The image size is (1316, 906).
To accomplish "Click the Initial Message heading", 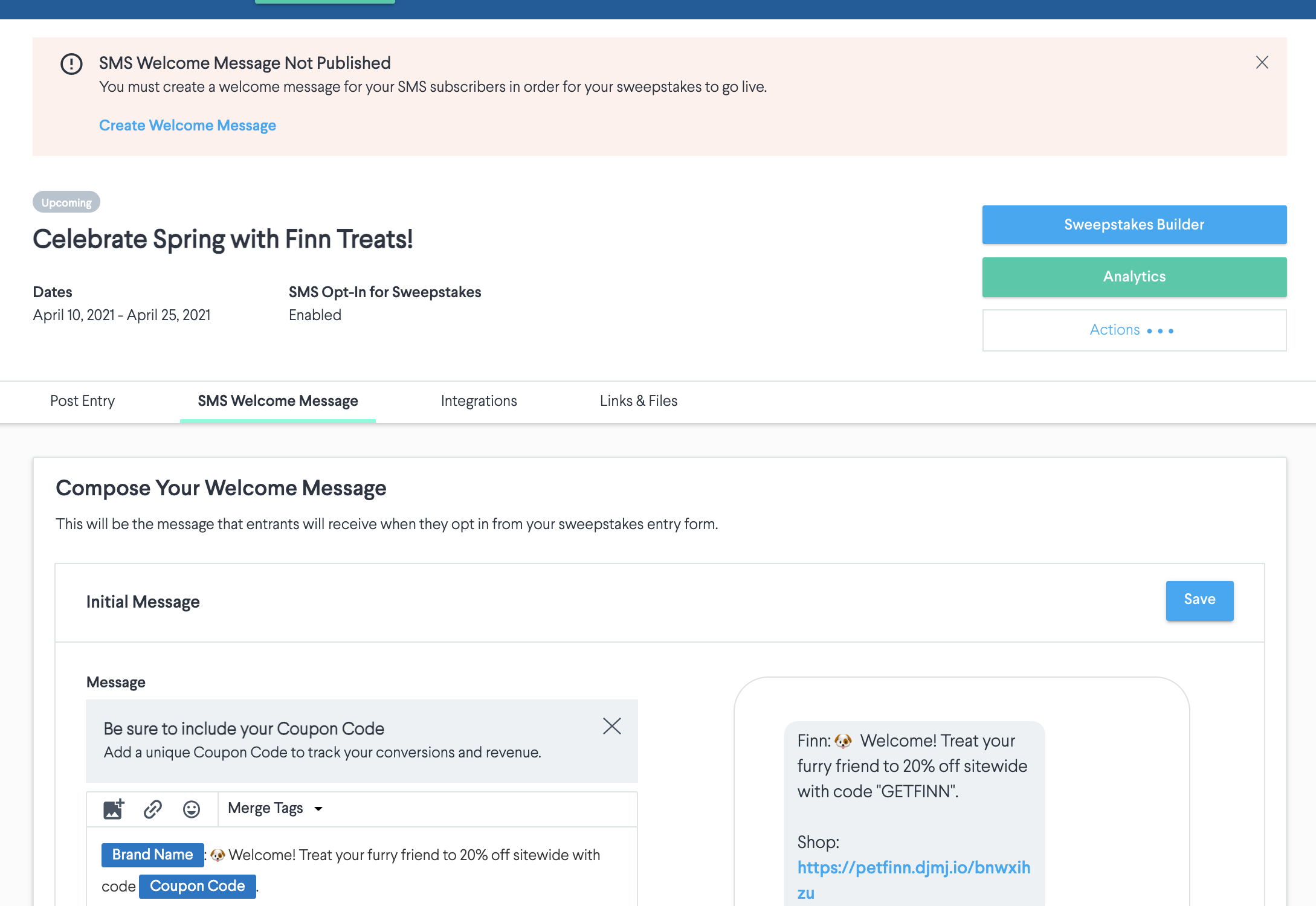I will (143, 602).
